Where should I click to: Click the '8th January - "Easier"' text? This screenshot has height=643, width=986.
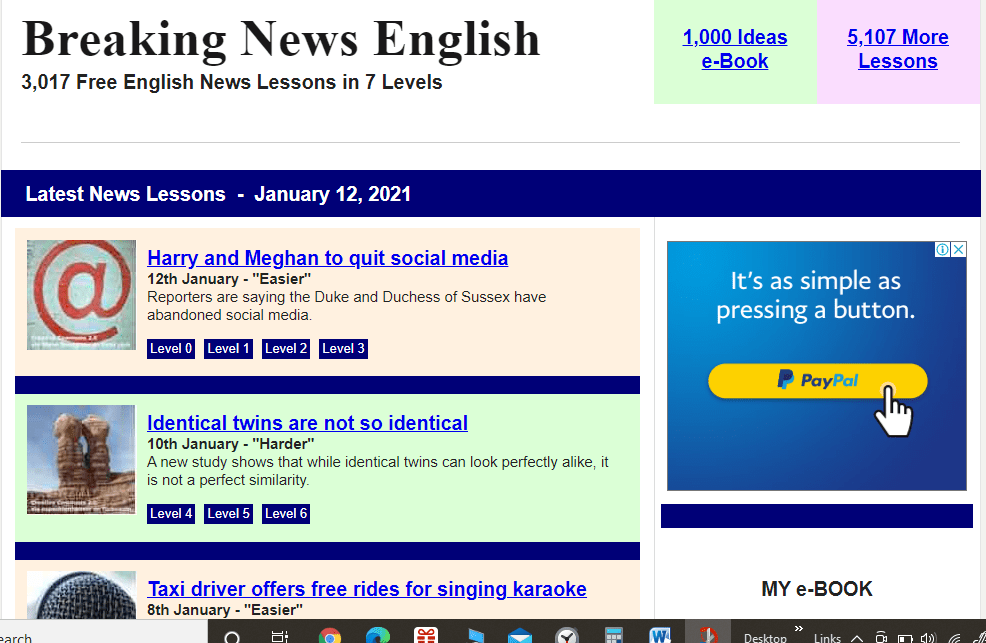pyautogui.click(x=224, y=610)
